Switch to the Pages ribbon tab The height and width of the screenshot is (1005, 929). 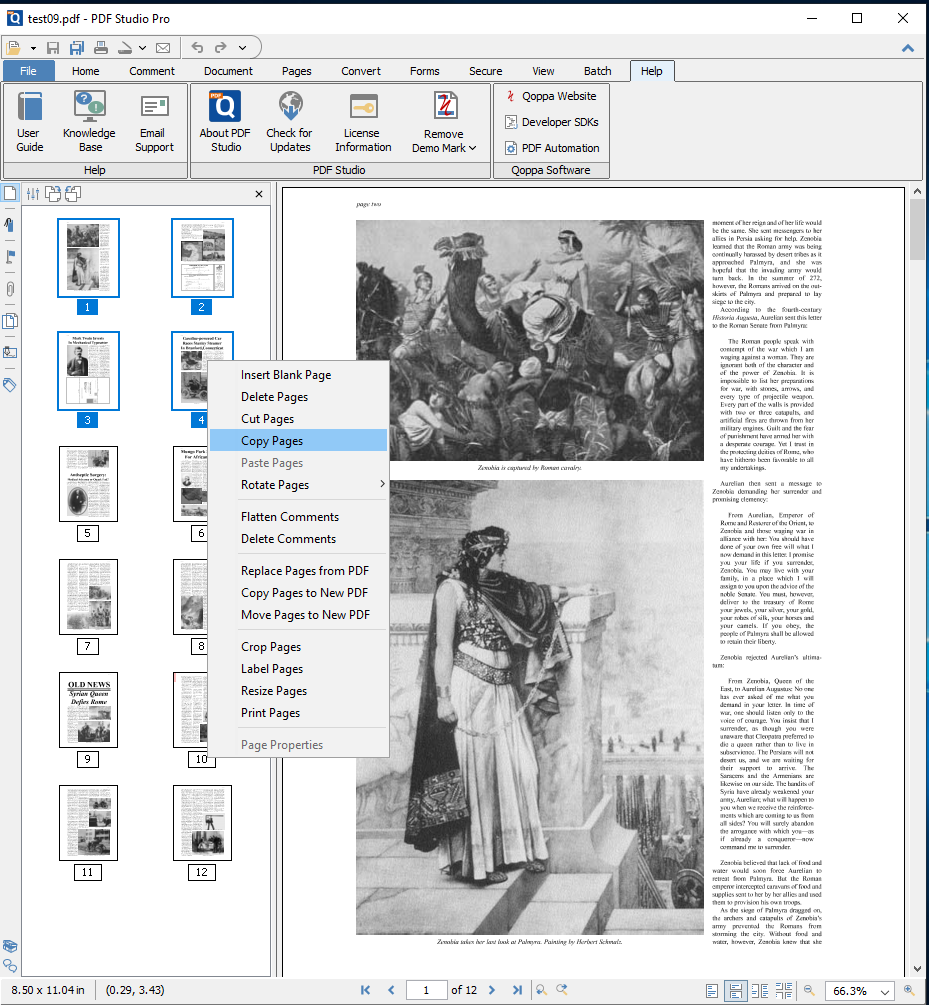point(296,70)
